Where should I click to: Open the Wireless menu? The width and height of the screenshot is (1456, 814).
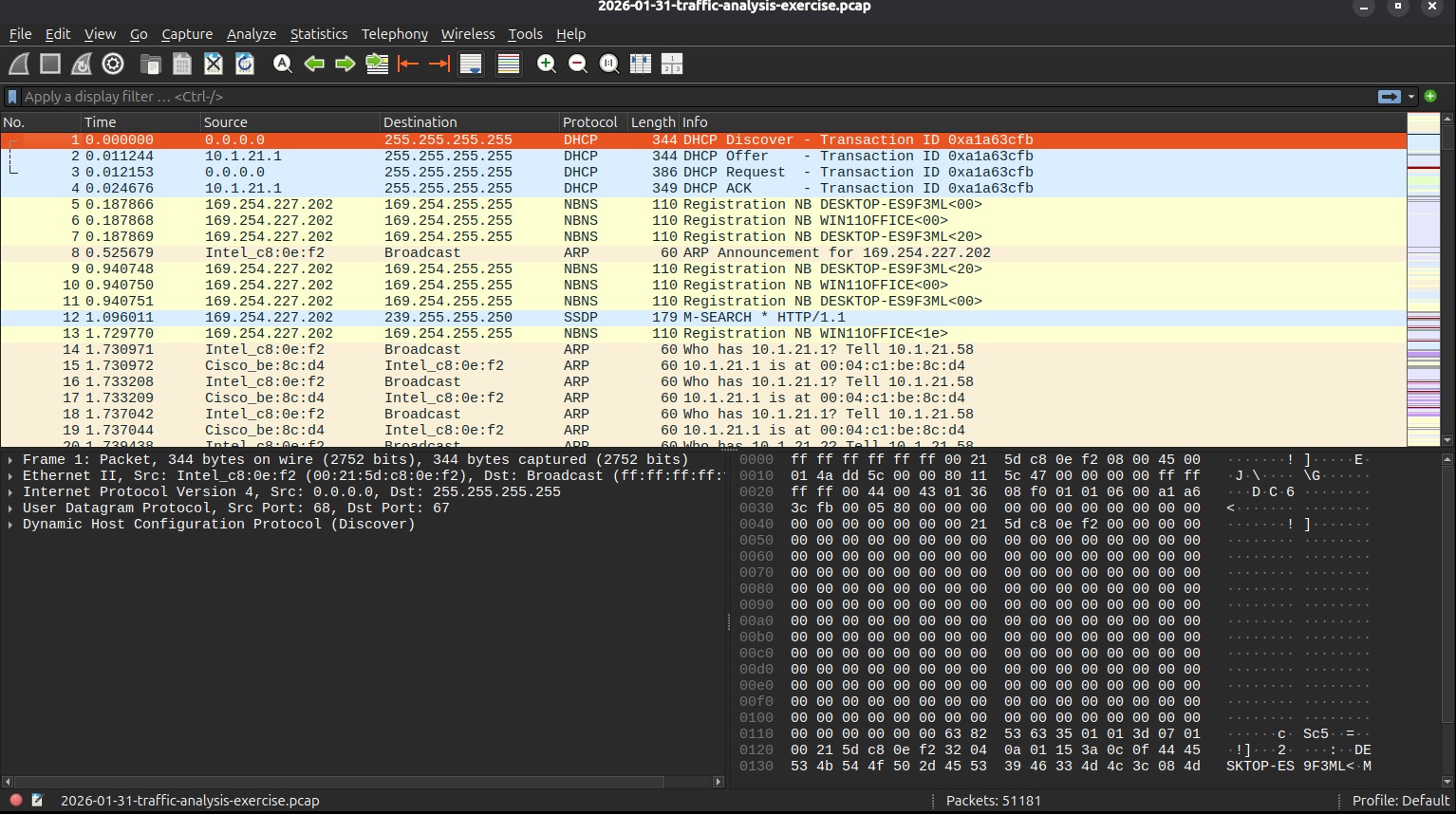[x=468, y=34]
